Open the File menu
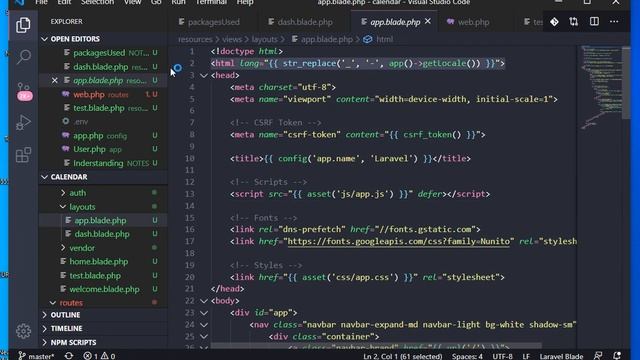This screenshot has width=640, height=360. click(41, 2)
